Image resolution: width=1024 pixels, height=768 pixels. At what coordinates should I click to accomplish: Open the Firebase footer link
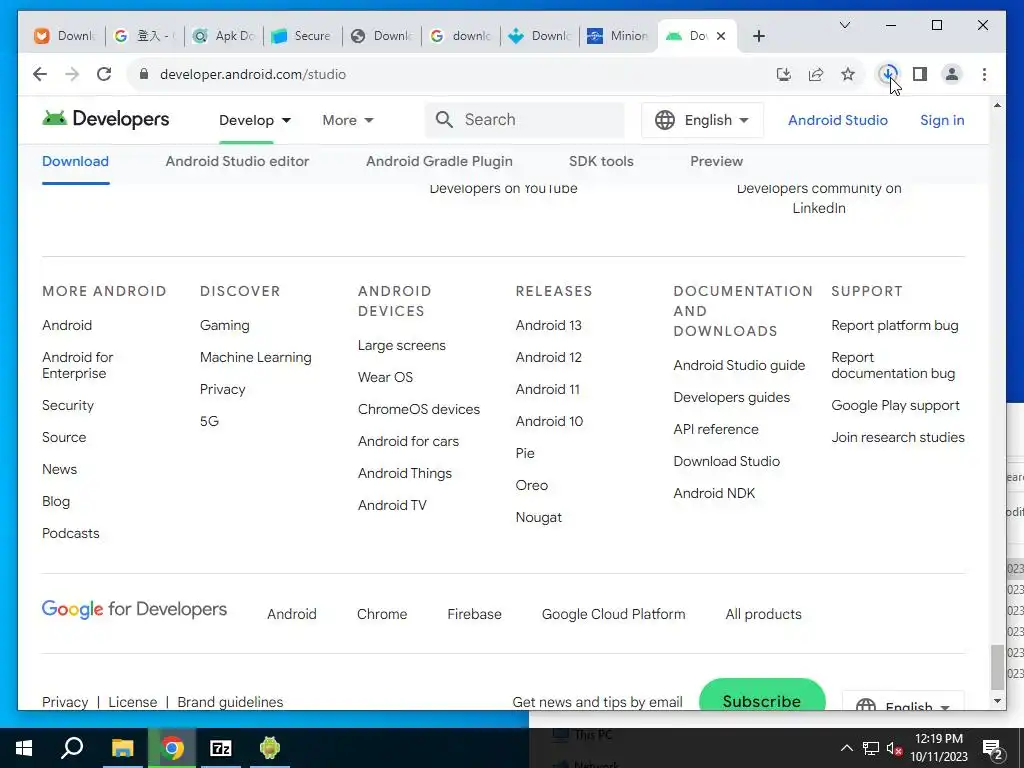click(x=474, y=614)
